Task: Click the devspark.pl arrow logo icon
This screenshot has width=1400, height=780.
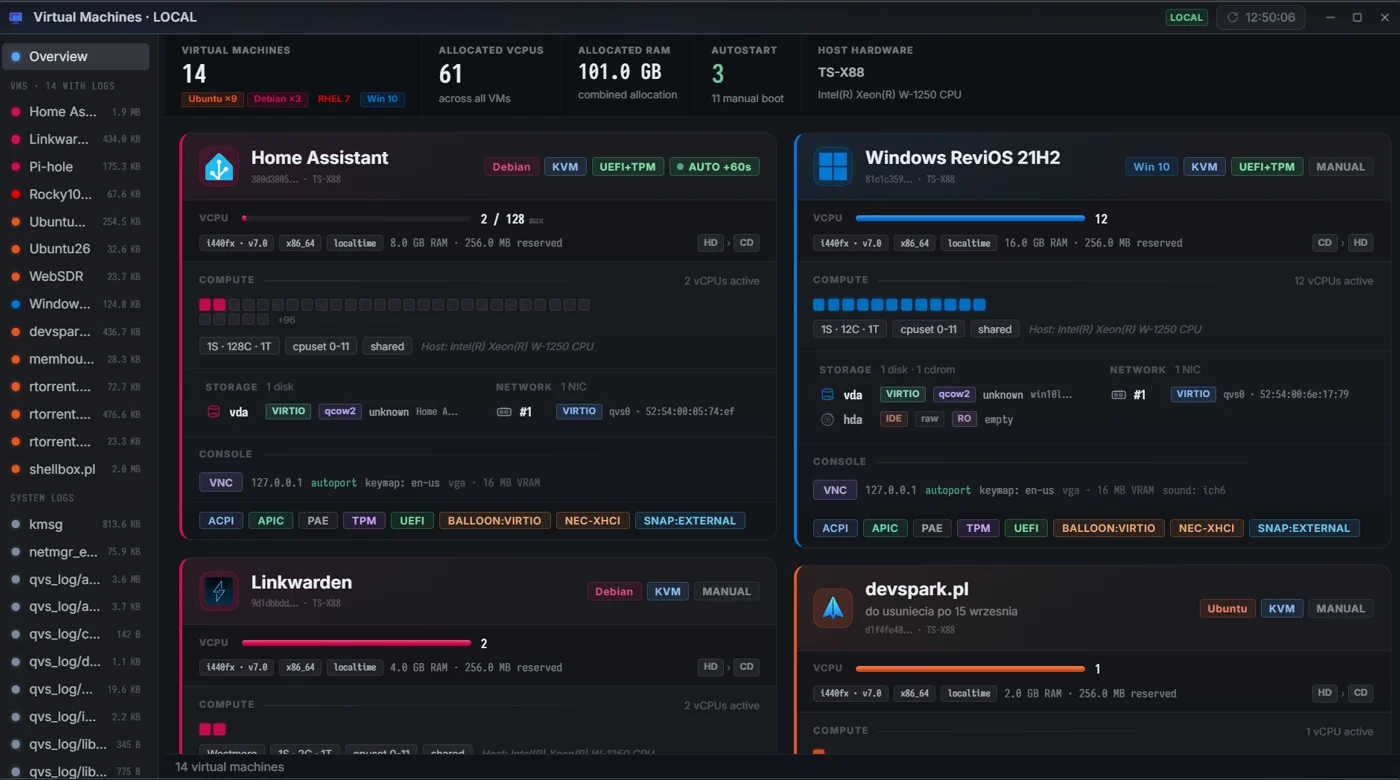Action: point(832,608)
